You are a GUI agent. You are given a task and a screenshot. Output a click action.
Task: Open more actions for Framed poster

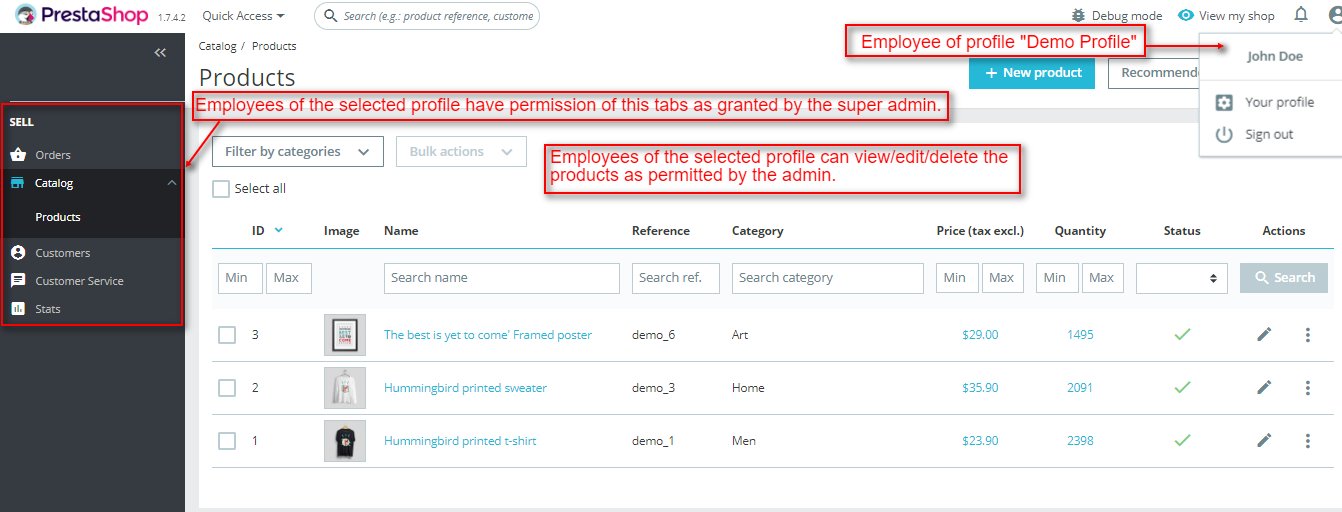tap(1308, 335)
